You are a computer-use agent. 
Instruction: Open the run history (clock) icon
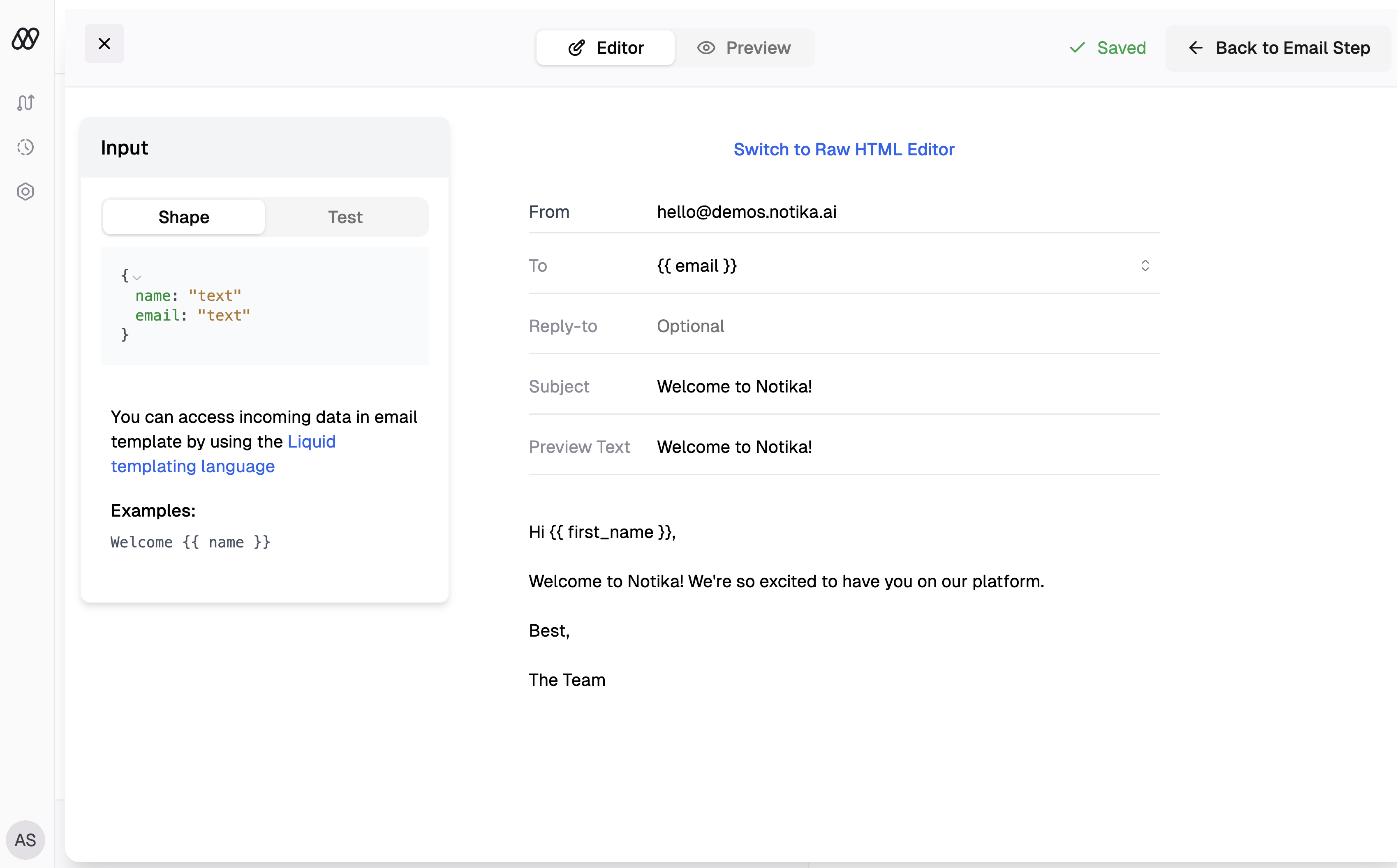point(25,148)
